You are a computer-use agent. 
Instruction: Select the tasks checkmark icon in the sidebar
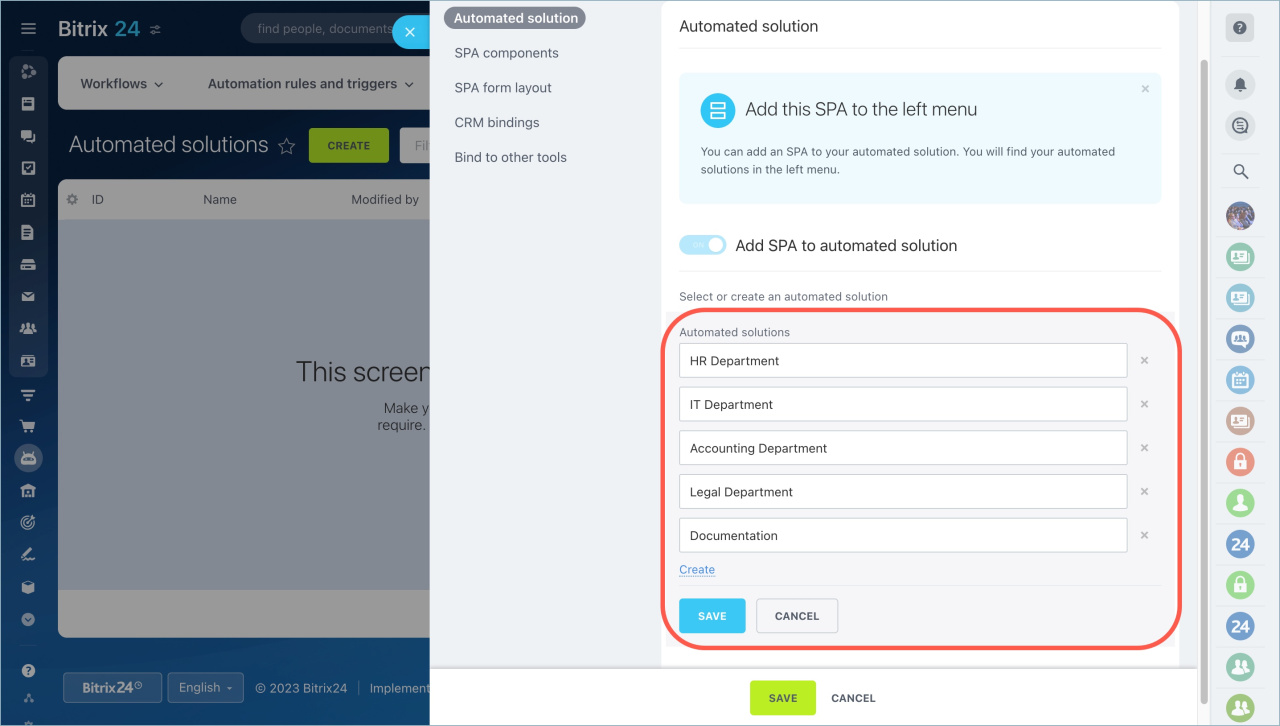(28, 167)
